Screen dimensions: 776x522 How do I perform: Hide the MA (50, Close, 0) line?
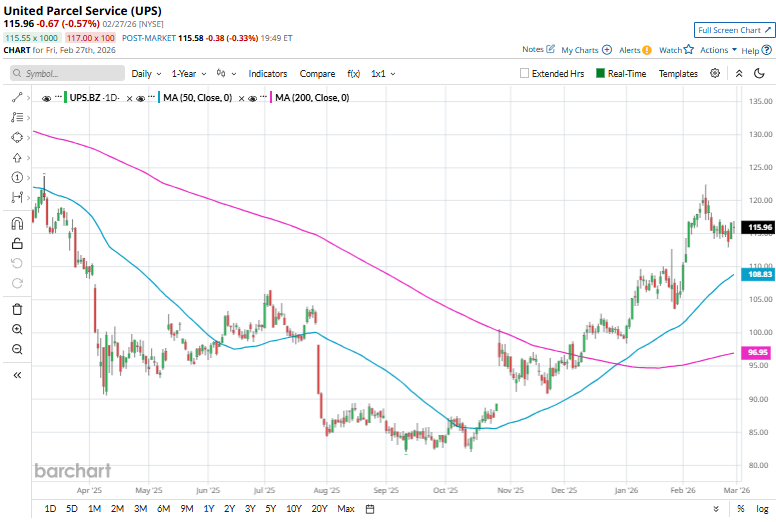[x=141, y=98]
